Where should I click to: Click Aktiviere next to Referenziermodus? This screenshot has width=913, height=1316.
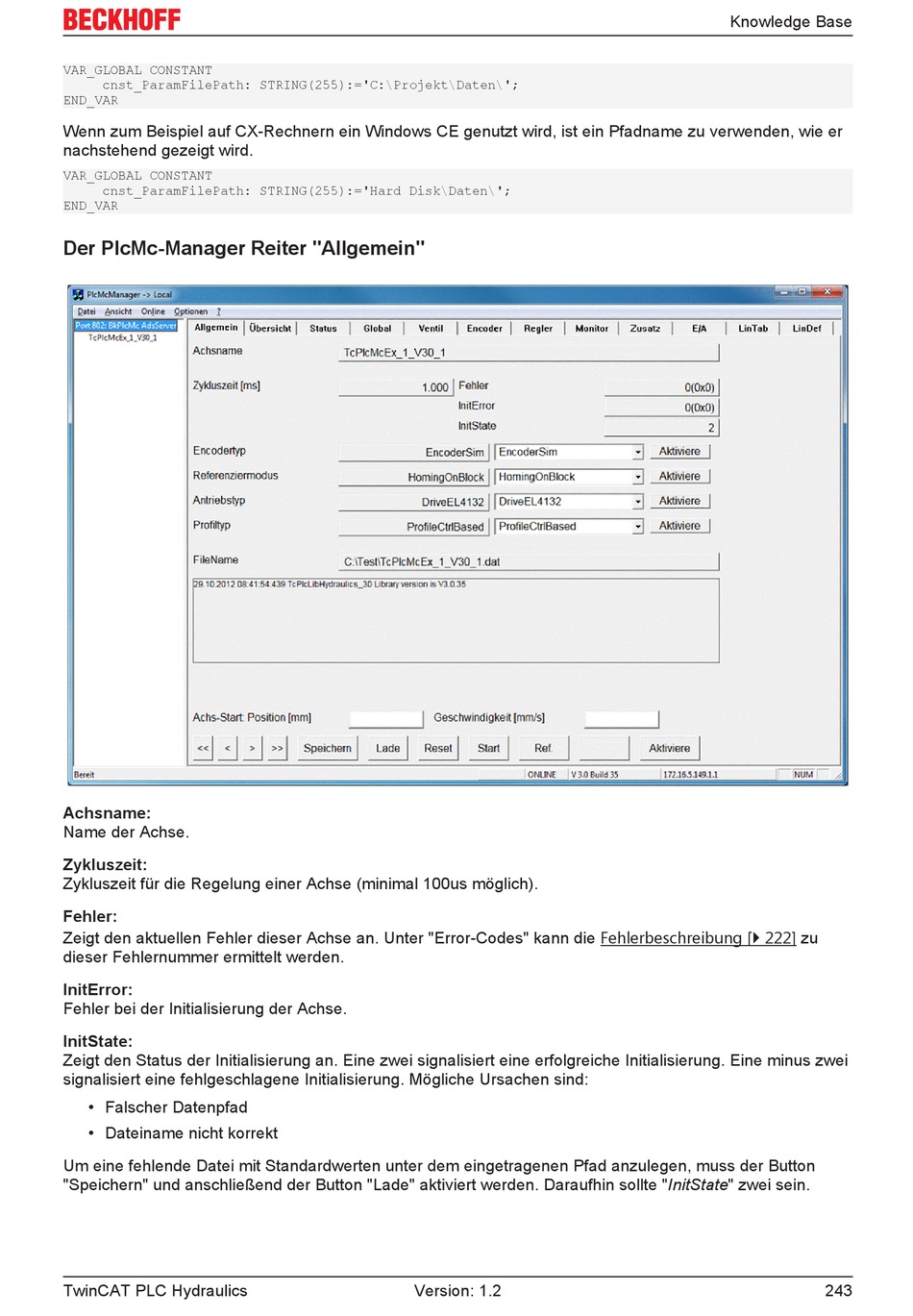[680, 477]
